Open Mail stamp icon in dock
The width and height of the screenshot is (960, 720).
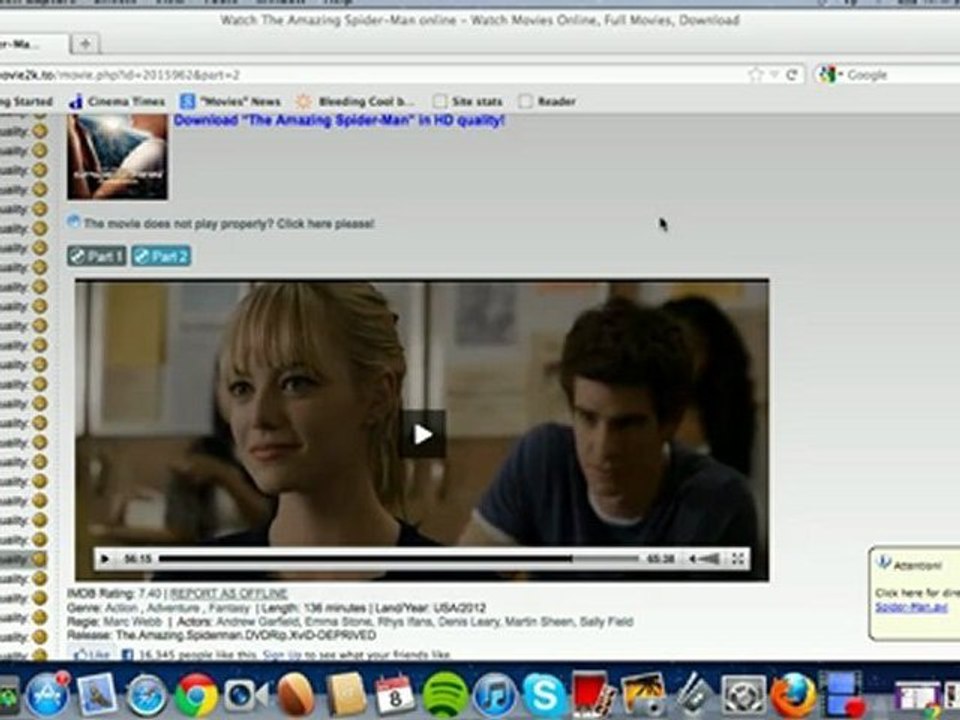tap(97, 695)
